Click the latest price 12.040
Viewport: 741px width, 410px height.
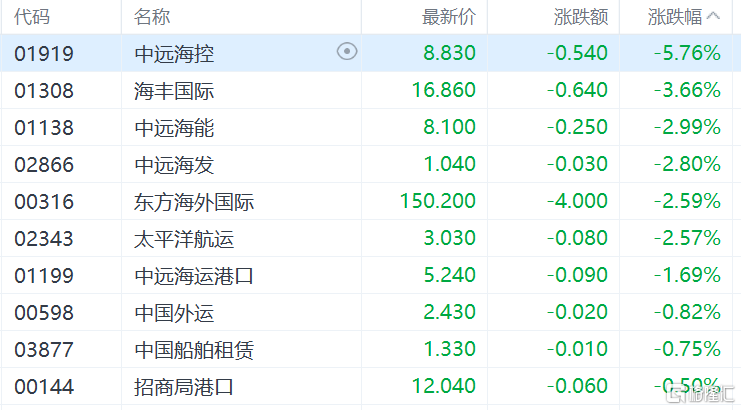tap(443, 386)
